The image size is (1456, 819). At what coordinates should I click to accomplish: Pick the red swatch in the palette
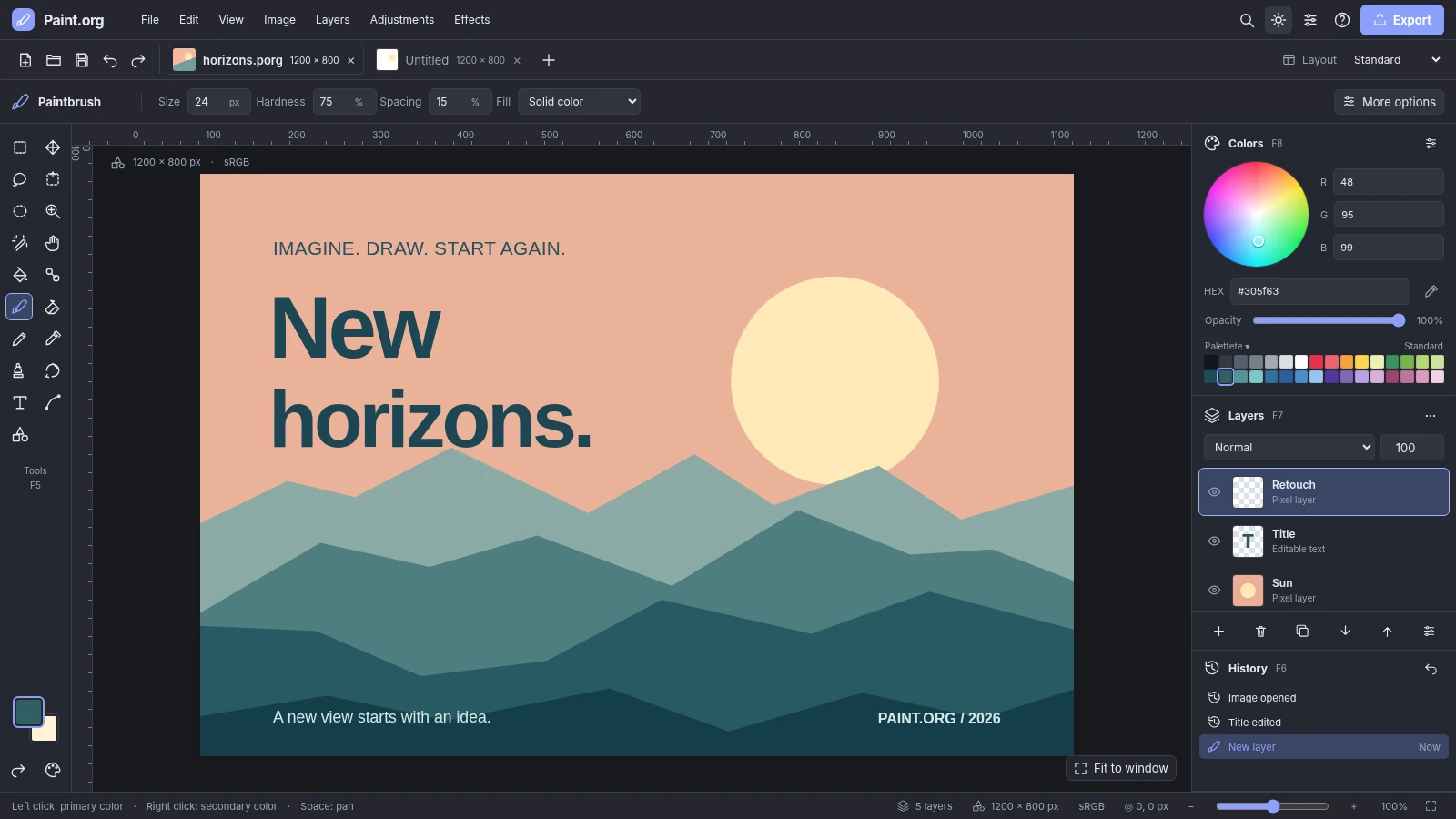click(1316, 361)
